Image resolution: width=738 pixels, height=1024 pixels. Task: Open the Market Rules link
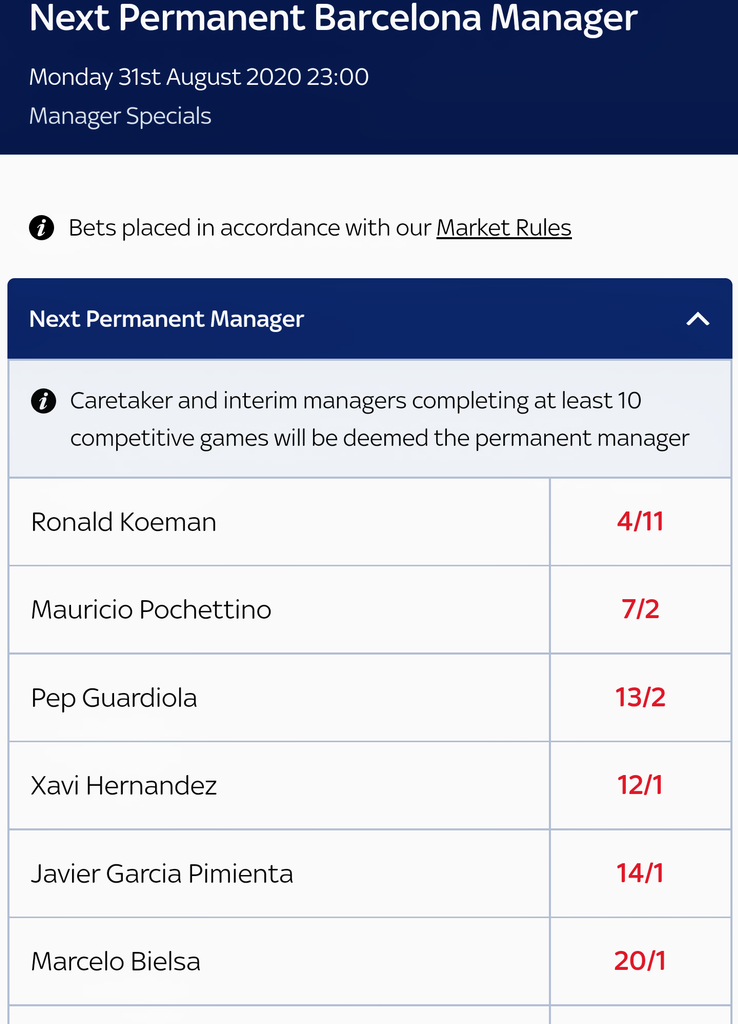[x=504, y=228]
